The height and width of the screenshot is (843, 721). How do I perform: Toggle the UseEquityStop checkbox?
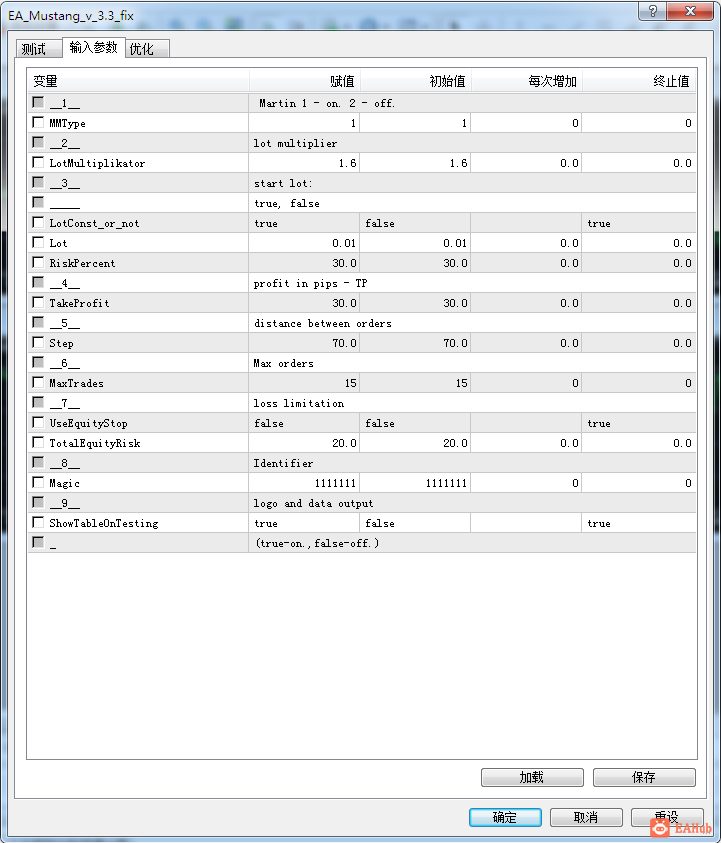(38, 423)
